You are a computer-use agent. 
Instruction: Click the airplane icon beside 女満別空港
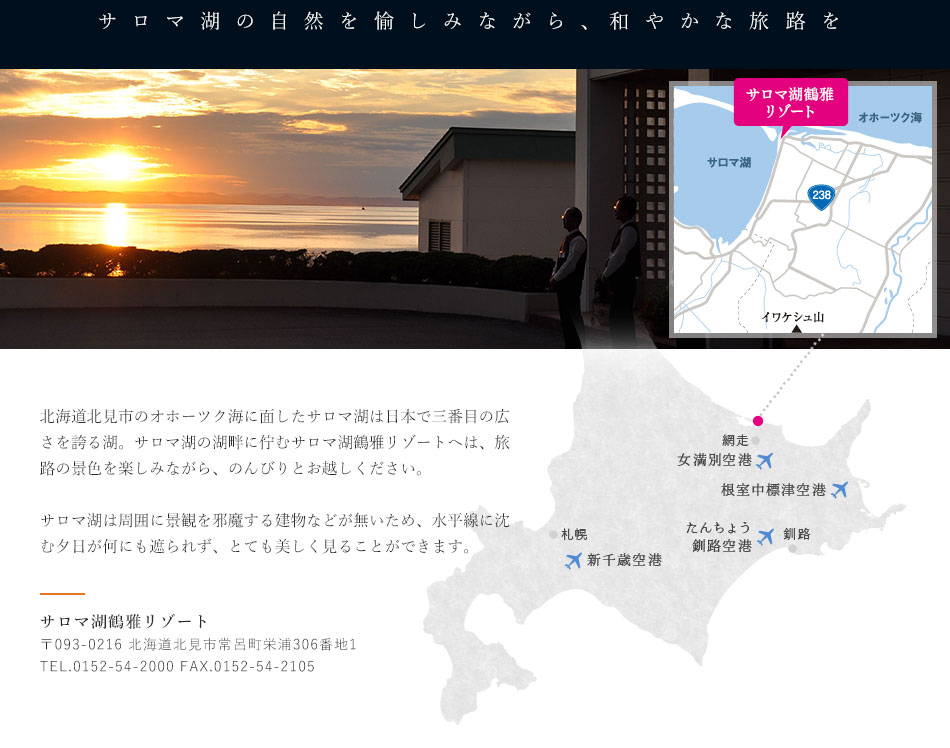pyautogui.click(x=765, y=460)
